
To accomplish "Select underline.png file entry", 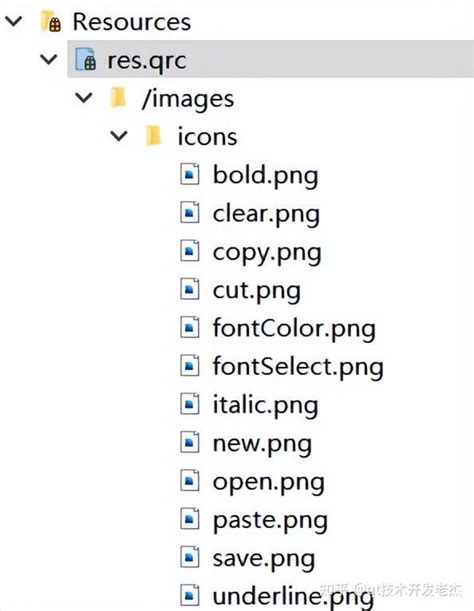I will point(293,597).
